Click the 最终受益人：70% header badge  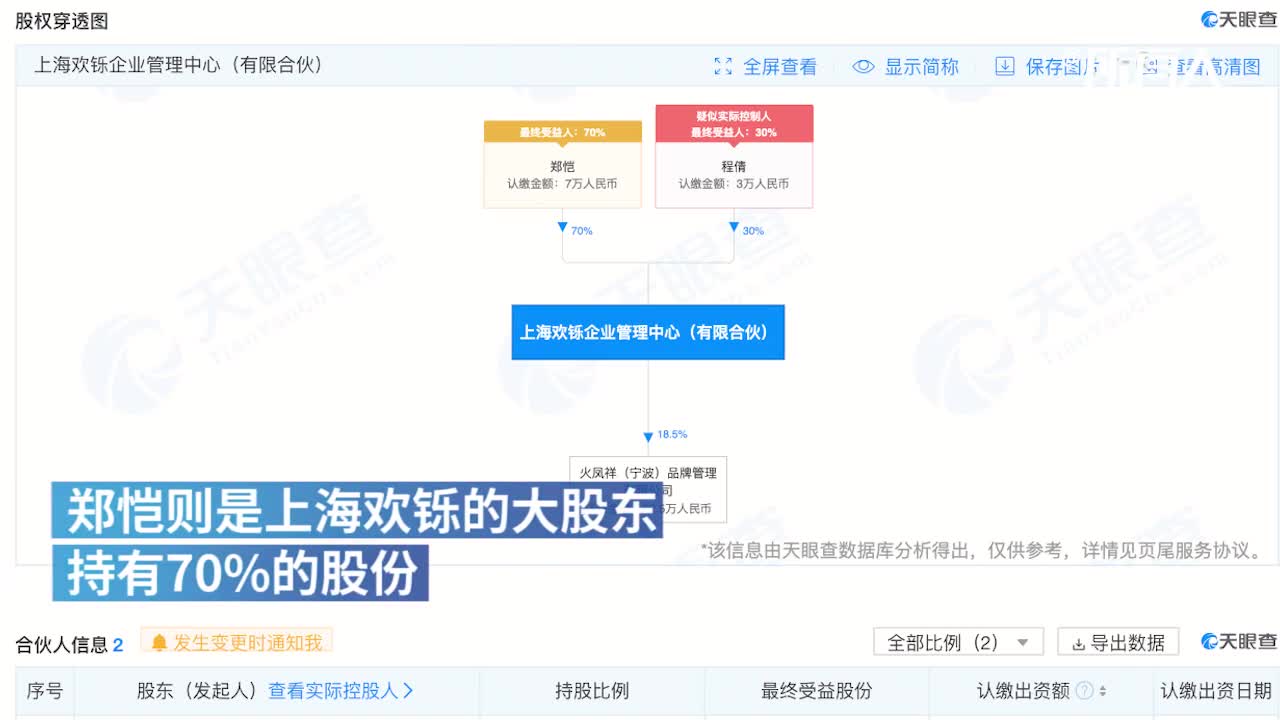[x=562, y=132]
